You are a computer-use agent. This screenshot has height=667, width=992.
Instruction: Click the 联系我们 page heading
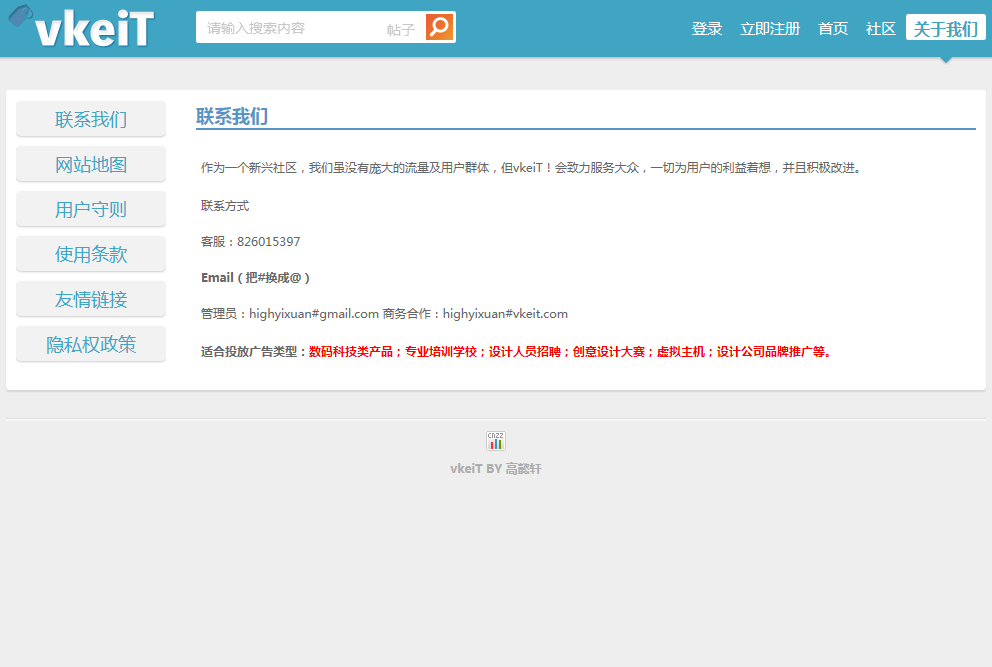point(232,116)
